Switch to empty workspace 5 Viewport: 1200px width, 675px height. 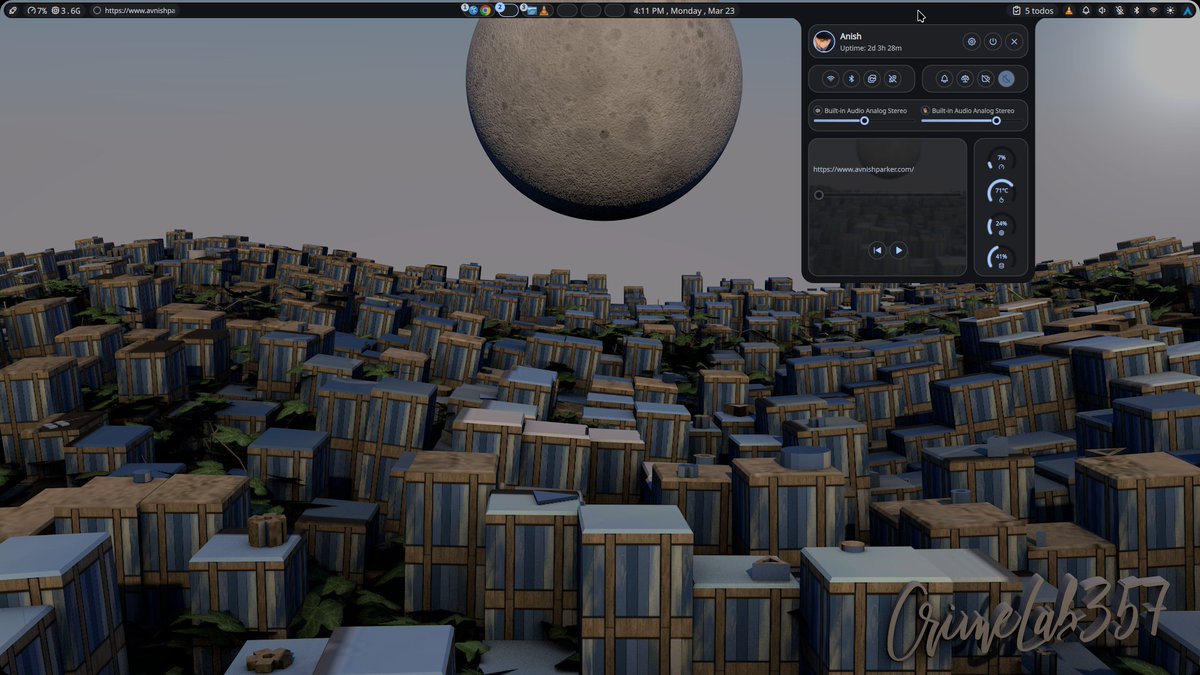tap(591, 10)
